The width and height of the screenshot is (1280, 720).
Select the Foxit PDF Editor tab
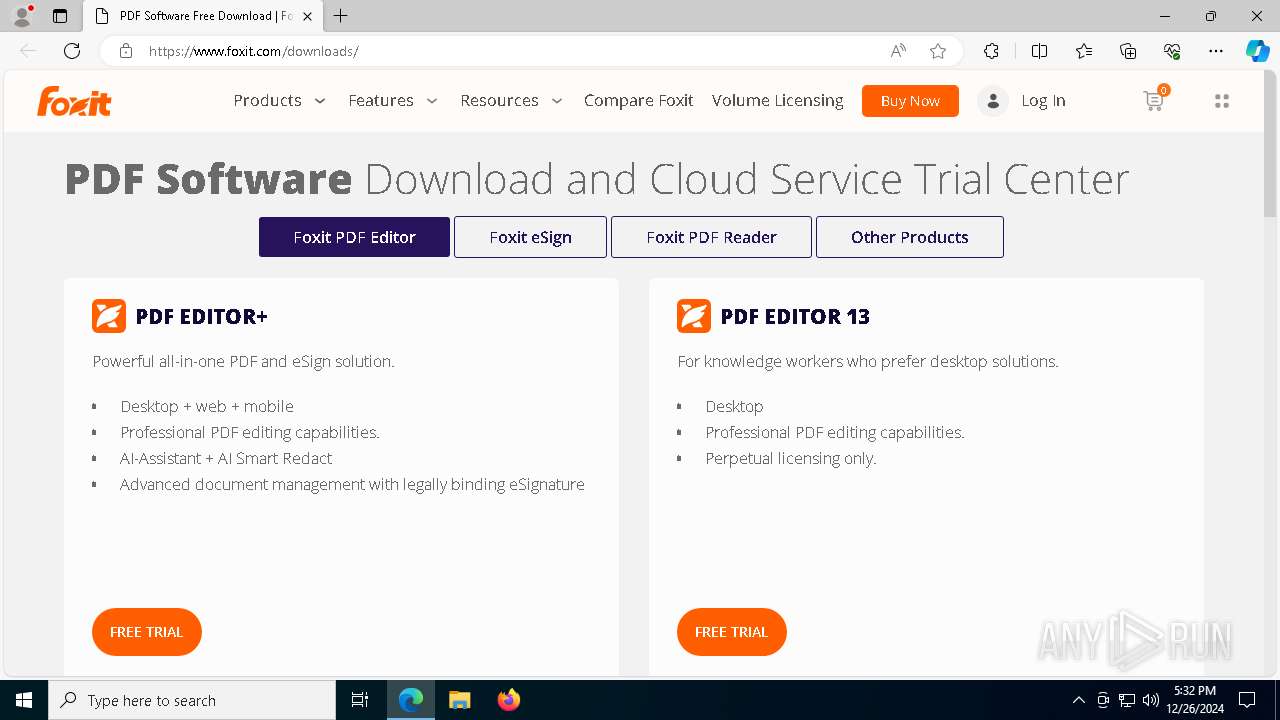tap(354, 237)
